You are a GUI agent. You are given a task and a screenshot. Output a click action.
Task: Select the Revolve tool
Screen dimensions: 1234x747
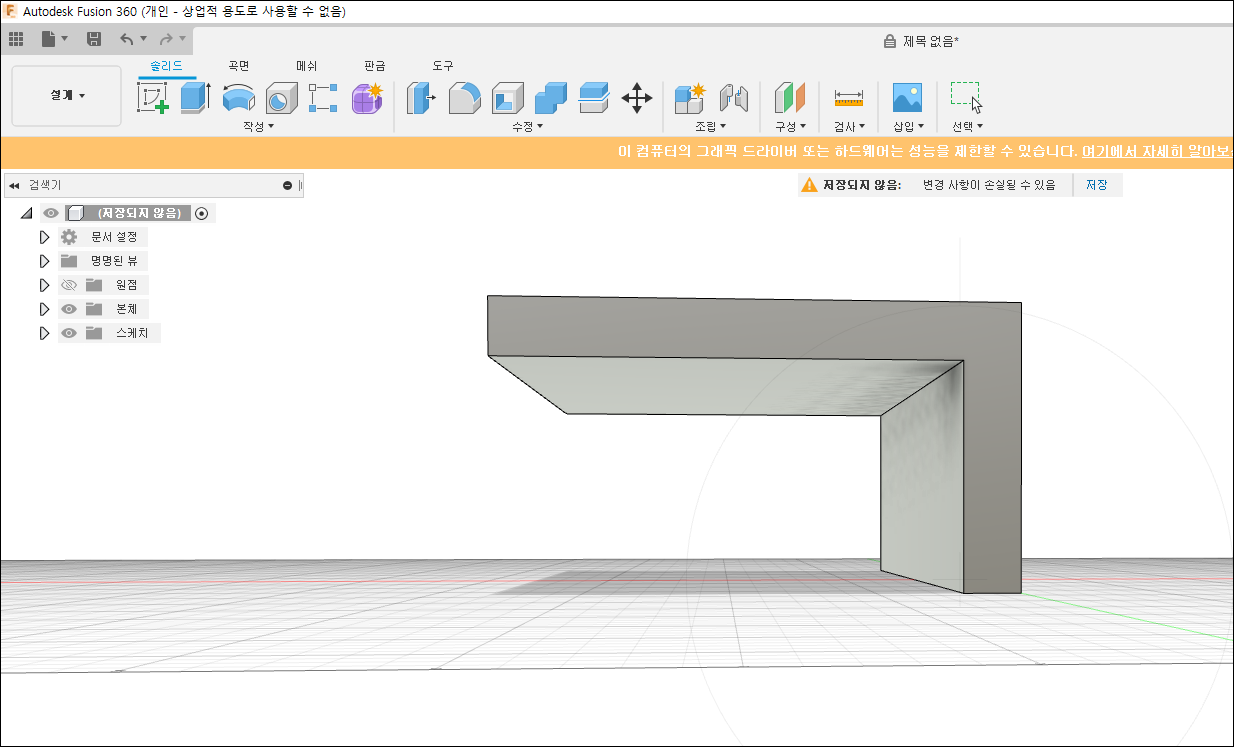pos(239,98)
